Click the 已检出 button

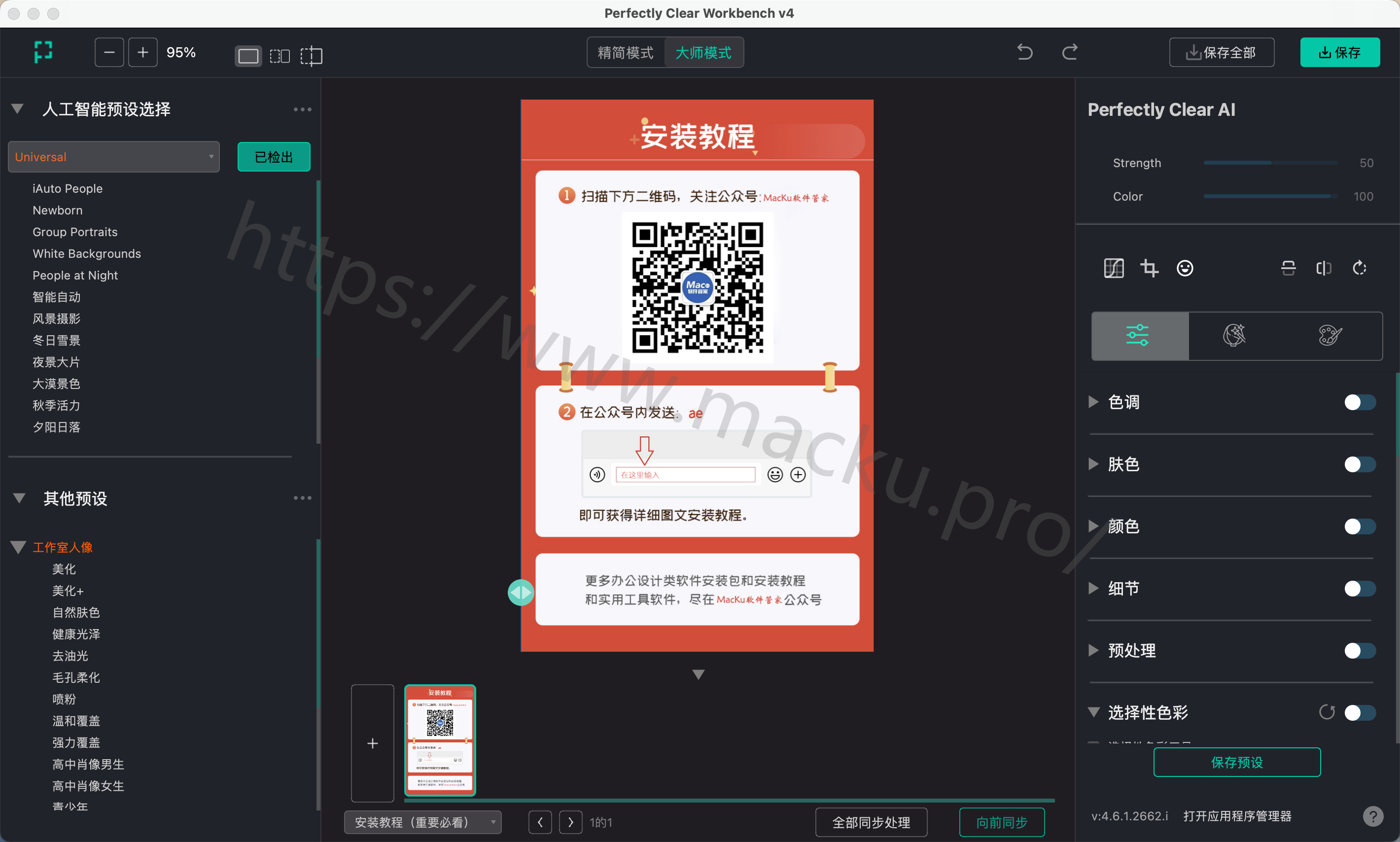274,157
